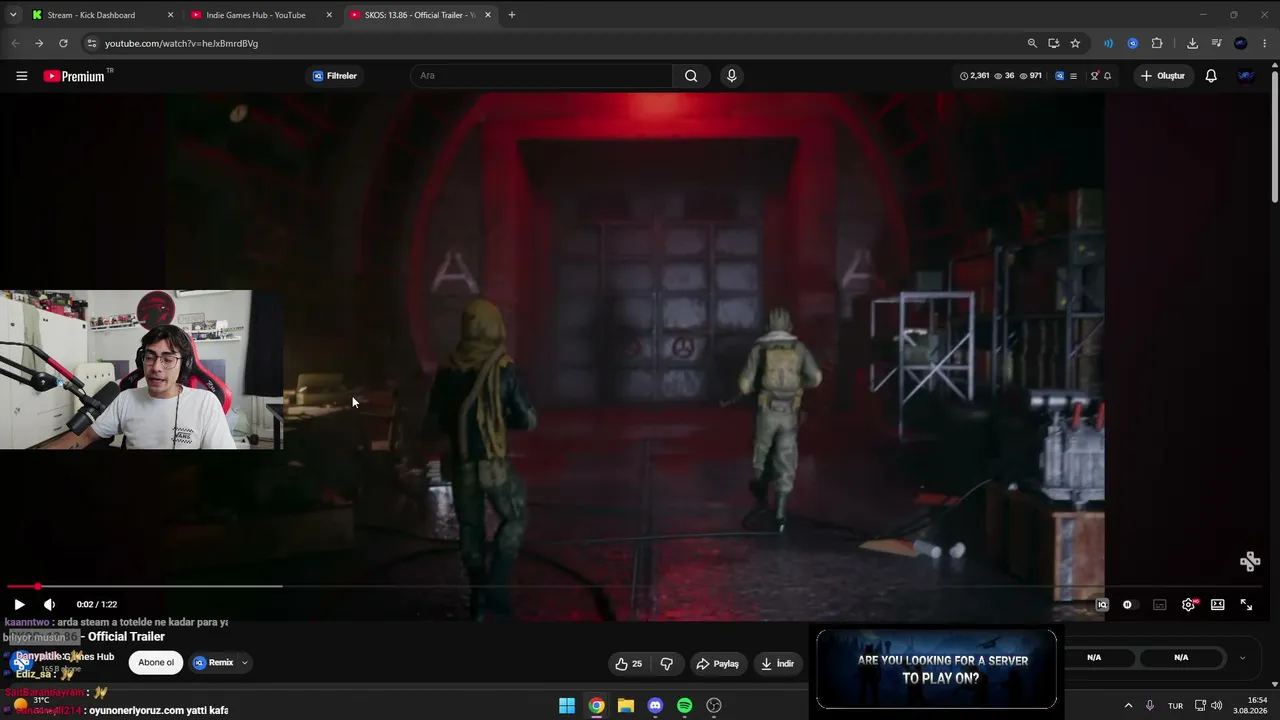
Task: Open Chrome profile avatar
Action: (1241, 43)
